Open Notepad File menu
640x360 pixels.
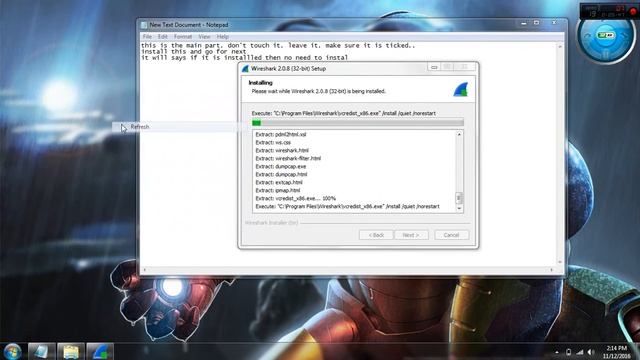point(147,37)
